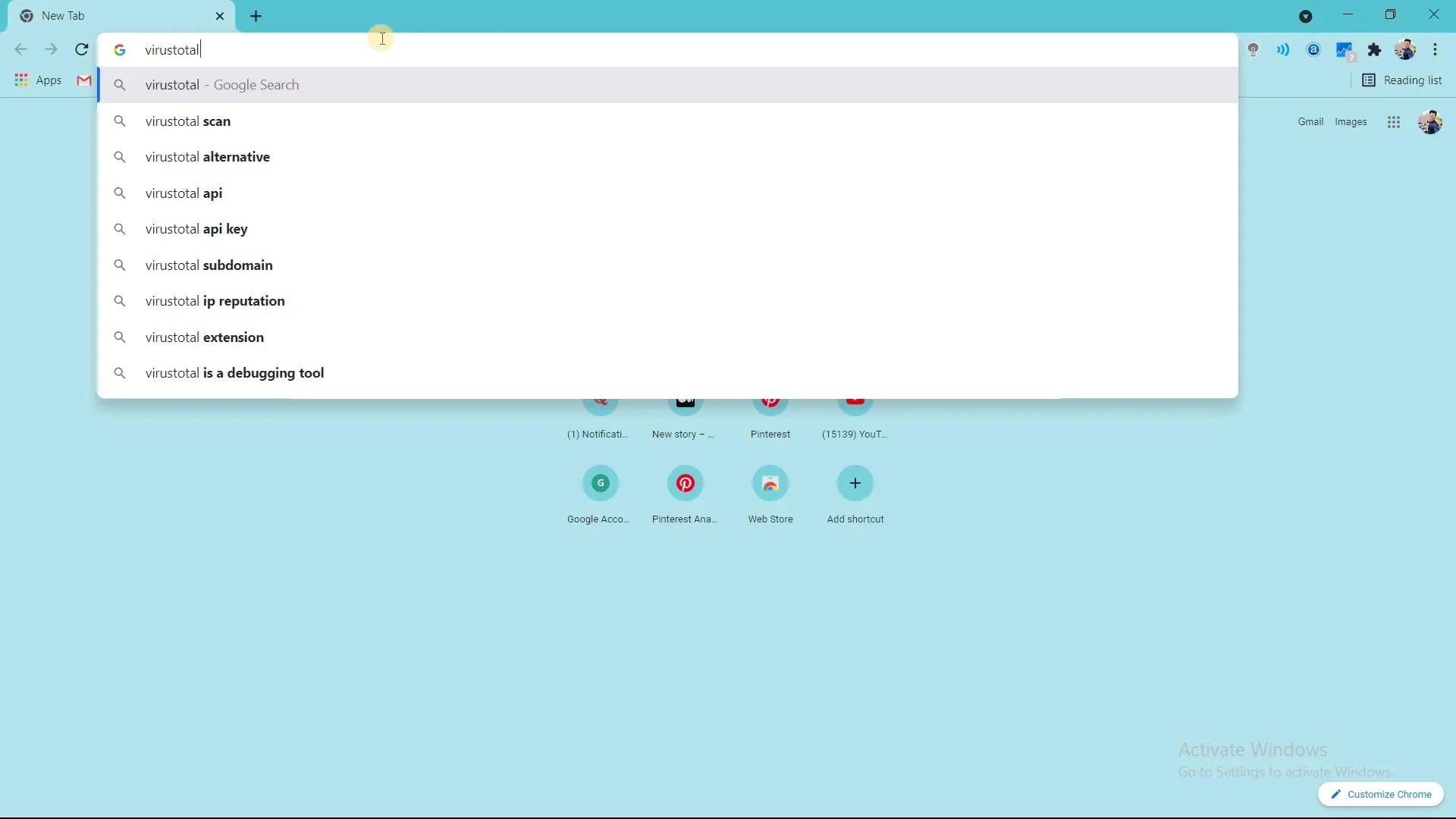Click the Add shortcut plus button
Screen dimensions: 1456x819
pos(855,484)
